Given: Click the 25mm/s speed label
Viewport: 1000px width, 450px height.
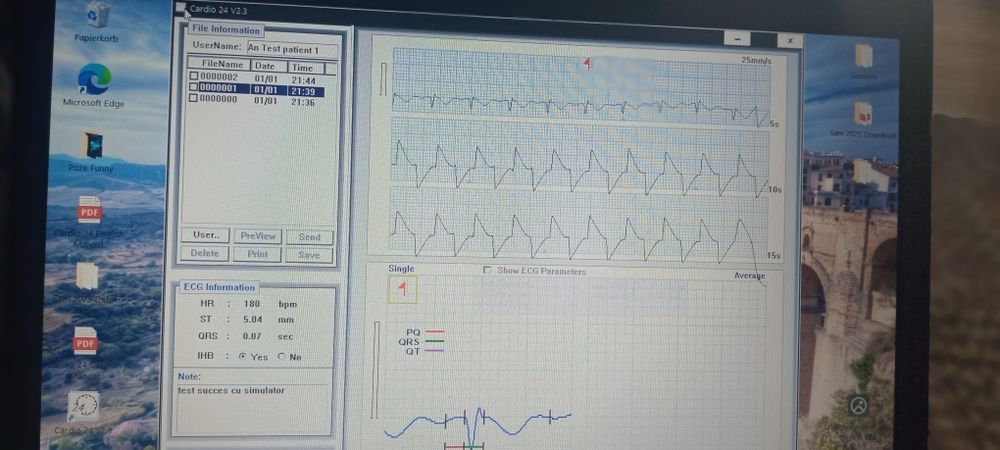Looking at the screenshot, I should [756, 60].
